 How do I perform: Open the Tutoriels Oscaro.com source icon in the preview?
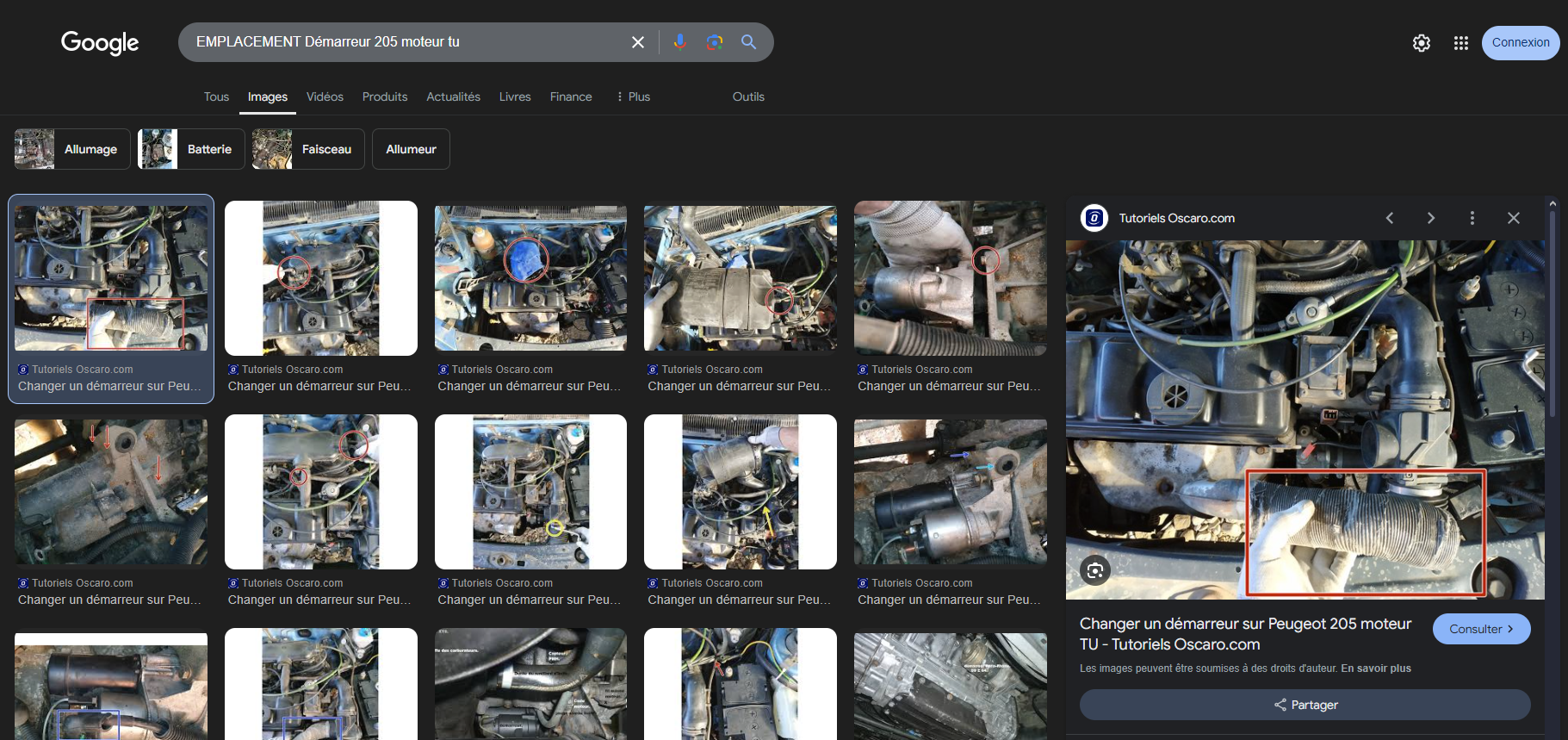click(x=1094, y=218)
